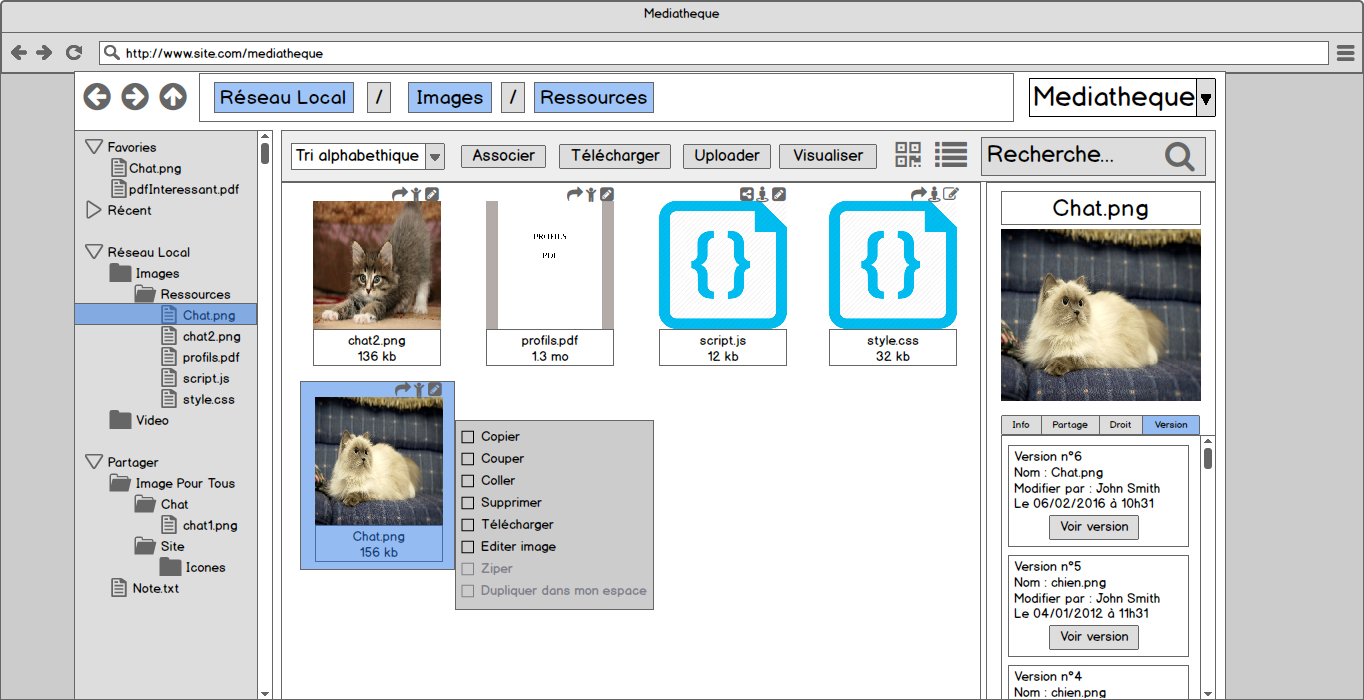This screenshot has width=1364, height=700.
Task: Click the share arrow icon above chat2.png thumbnail
Action: (399, 194)
